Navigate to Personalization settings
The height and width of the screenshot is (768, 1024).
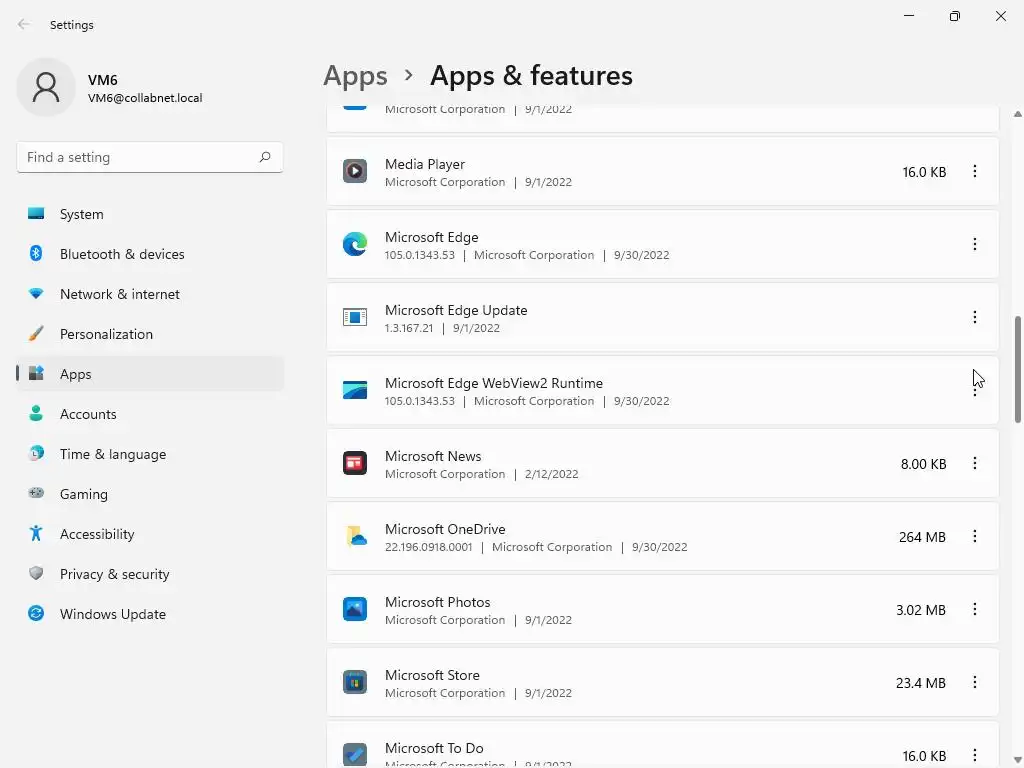pos(106,334)
